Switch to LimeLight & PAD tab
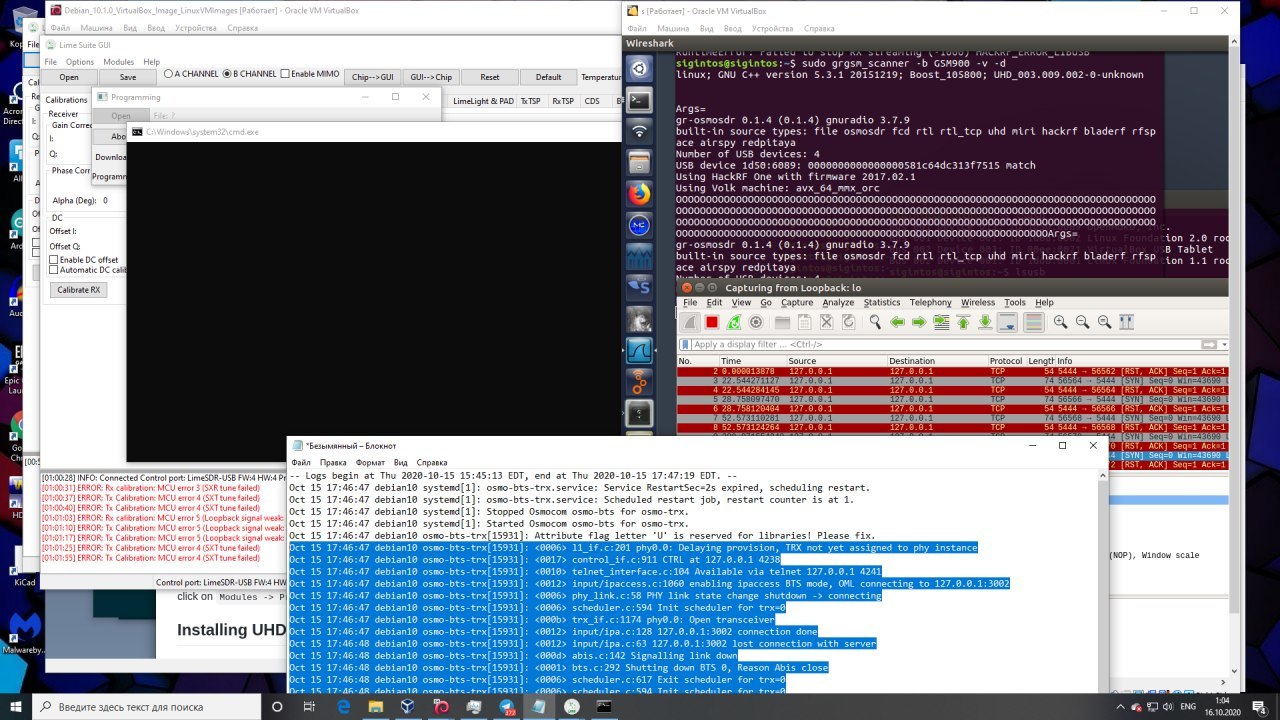 tap(483, 101)
